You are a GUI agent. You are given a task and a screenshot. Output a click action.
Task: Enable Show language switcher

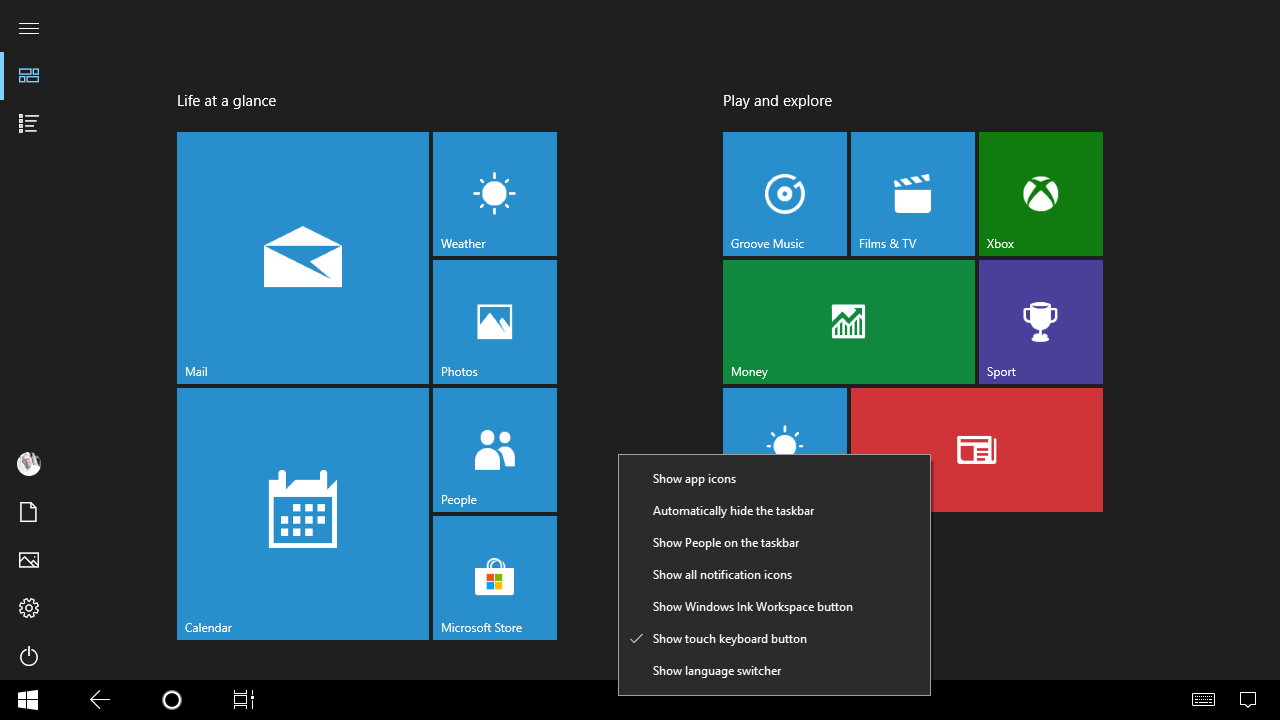click(775, 671)
